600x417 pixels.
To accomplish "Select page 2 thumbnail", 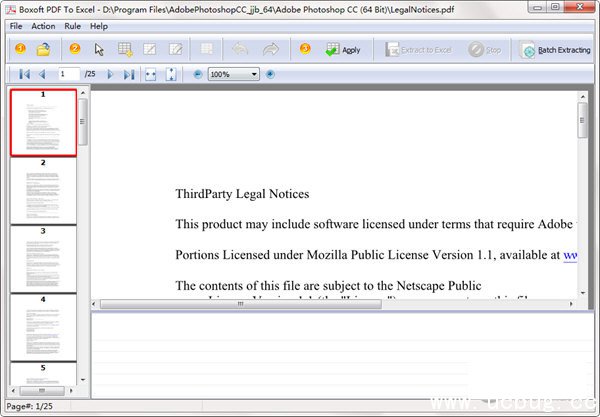I will click(x=43, y=191).
